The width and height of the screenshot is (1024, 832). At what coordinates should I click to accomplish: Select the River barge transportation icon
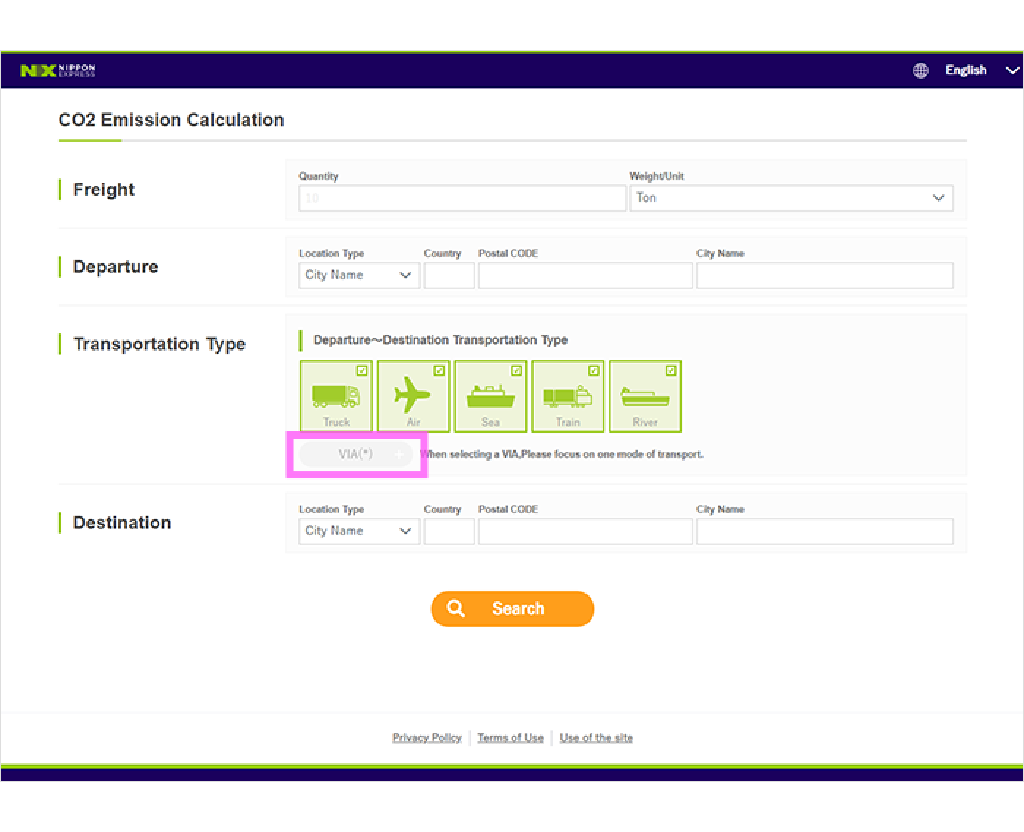(x=645, y=396)
